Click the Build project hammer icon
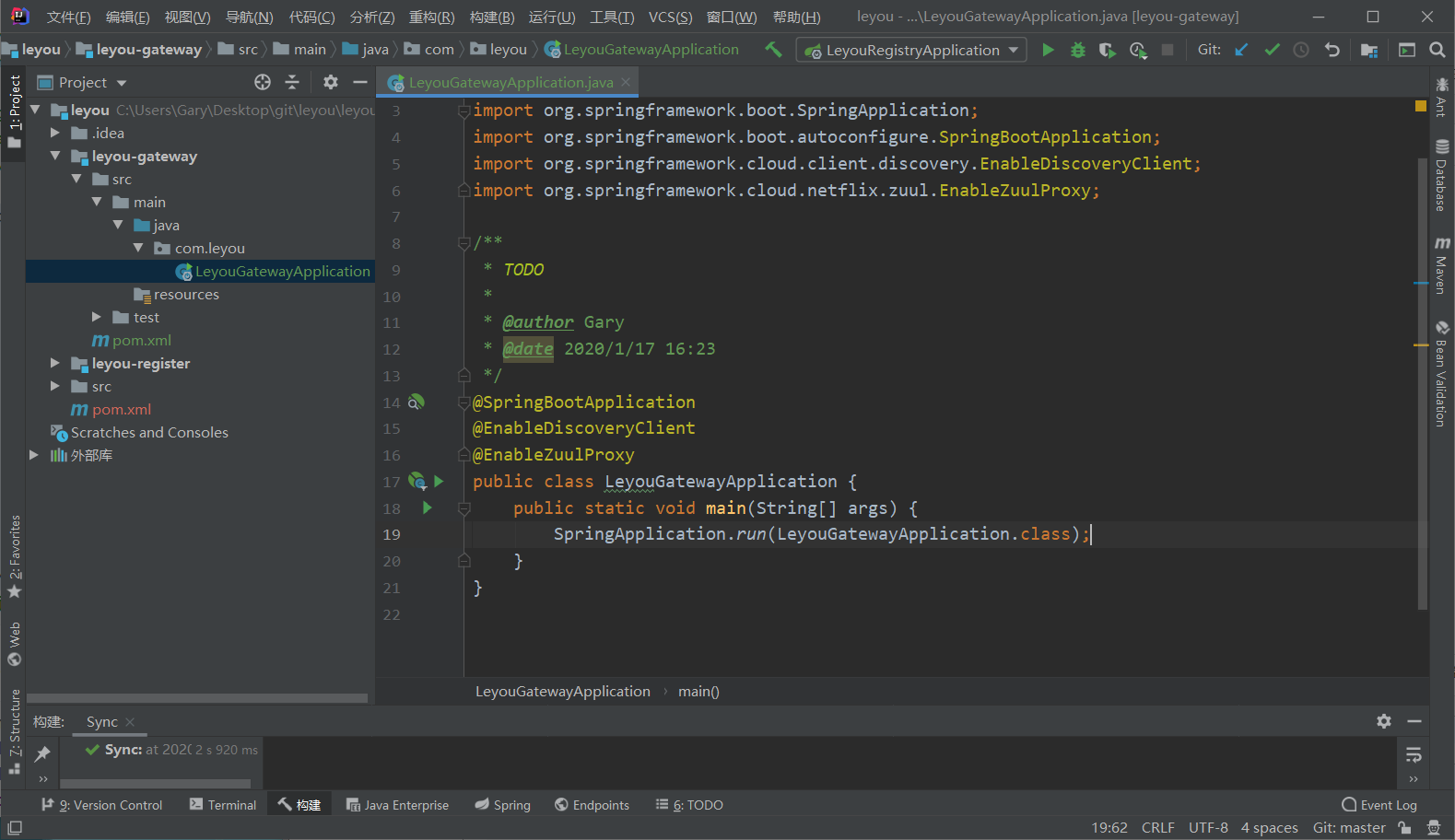 (773, 50)
